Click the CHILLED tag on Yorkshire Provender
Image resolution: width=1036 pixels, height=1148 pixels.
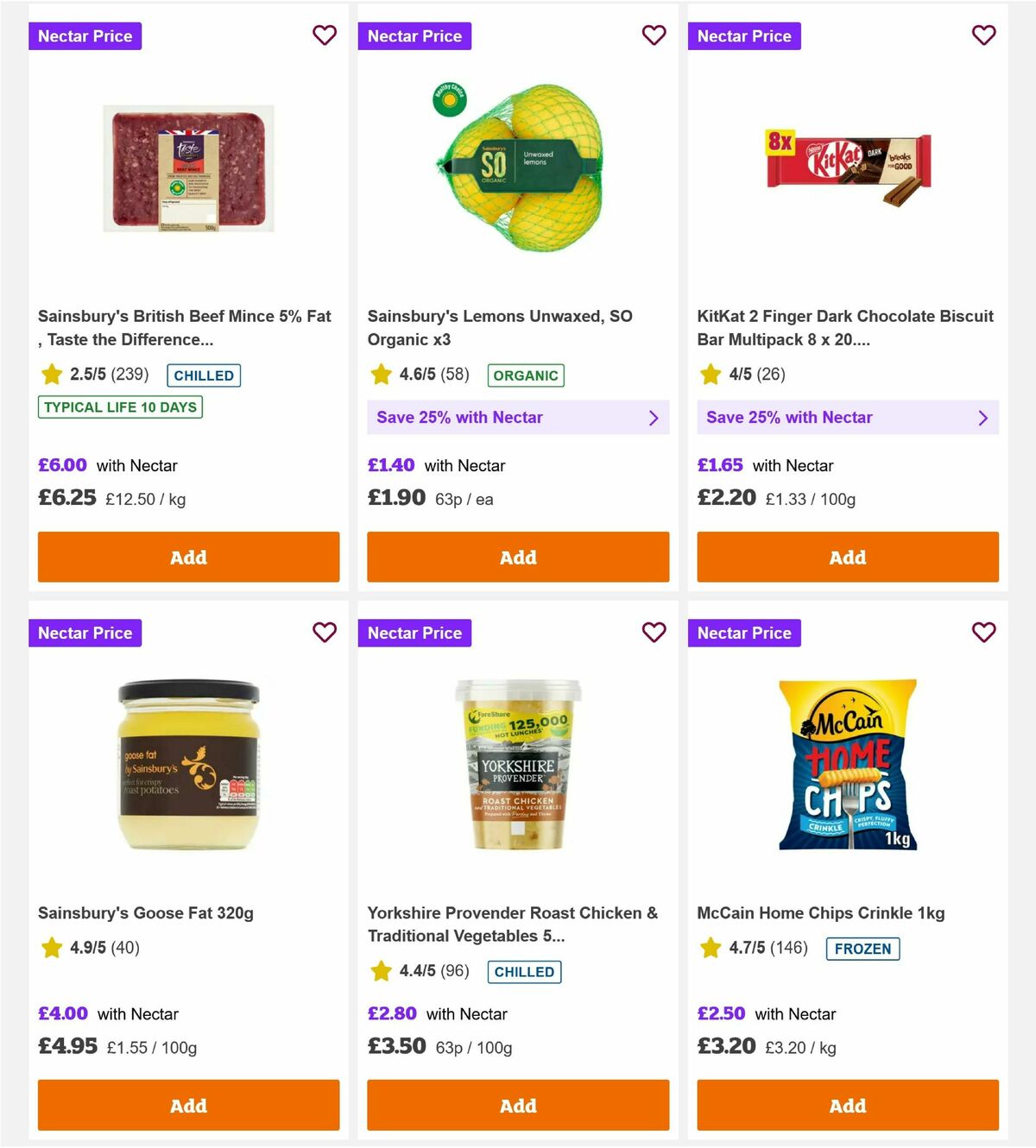coord(525,972)
